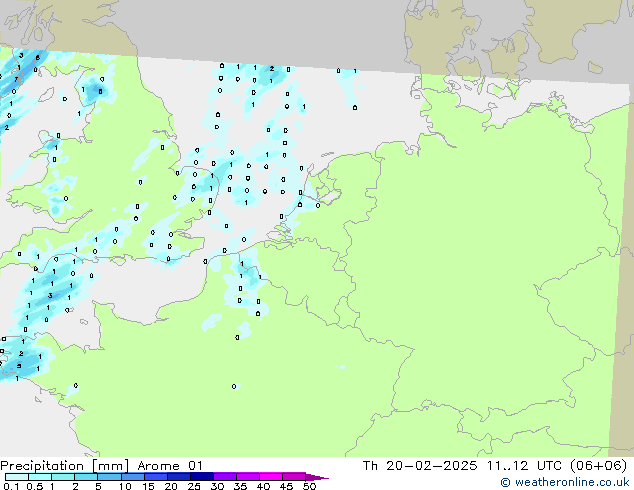Screen dimensions: 634x490
Task: Click the legend label '0.1'
Action: pyautogui.click(x=11, y=486)
